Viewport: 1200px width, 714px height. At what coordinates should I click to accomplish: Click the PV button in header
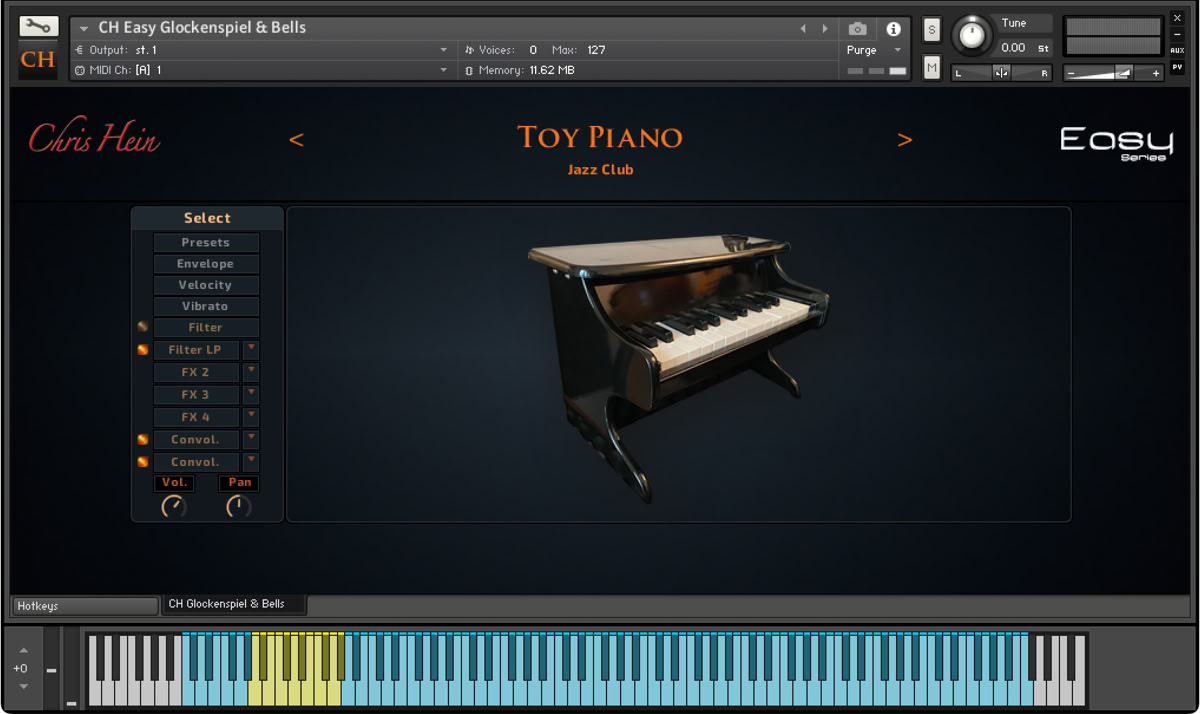(x=1177, y=67)
